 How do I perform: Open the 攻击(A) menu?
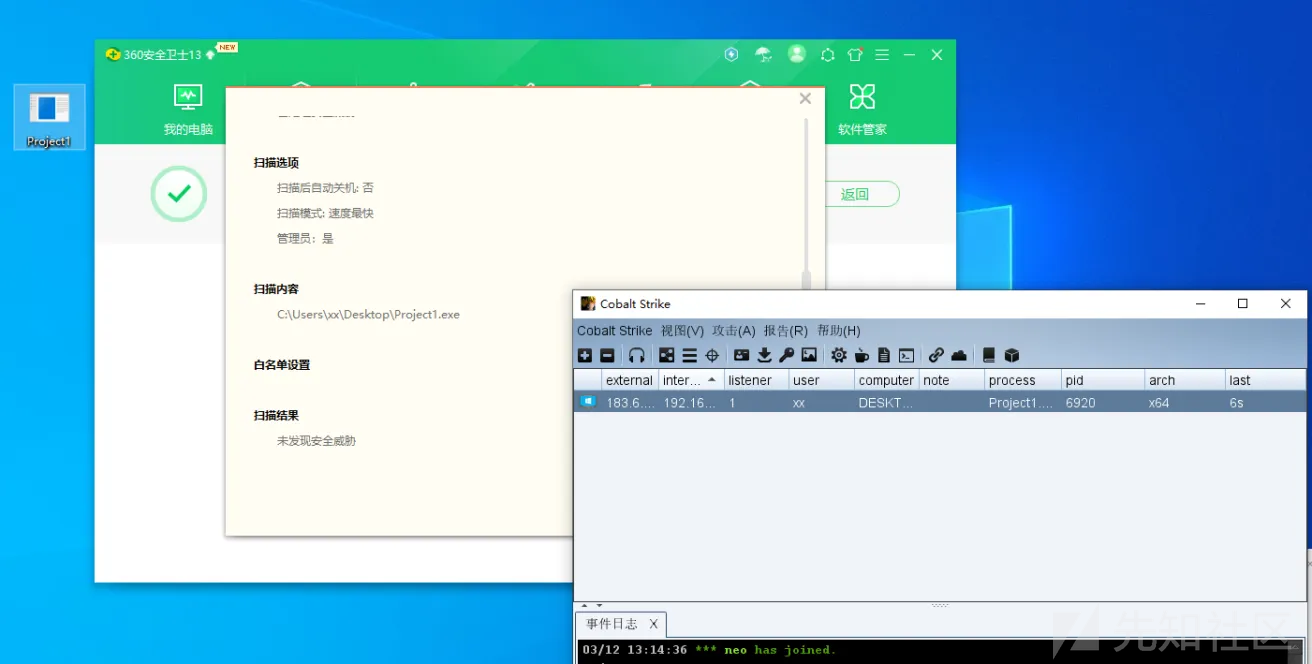tap(733, 330)
